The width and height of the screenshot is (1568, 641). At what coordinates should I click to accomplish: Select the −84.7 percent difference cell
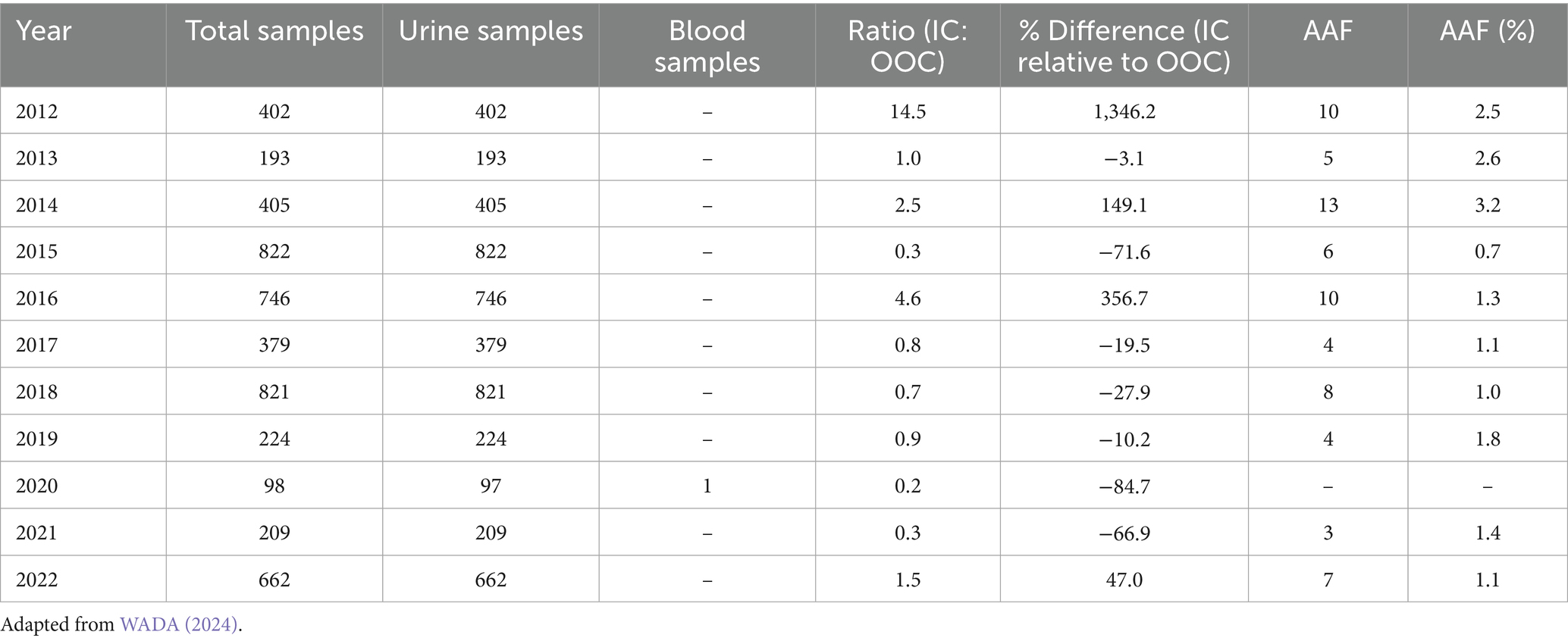click(1124, 486)
